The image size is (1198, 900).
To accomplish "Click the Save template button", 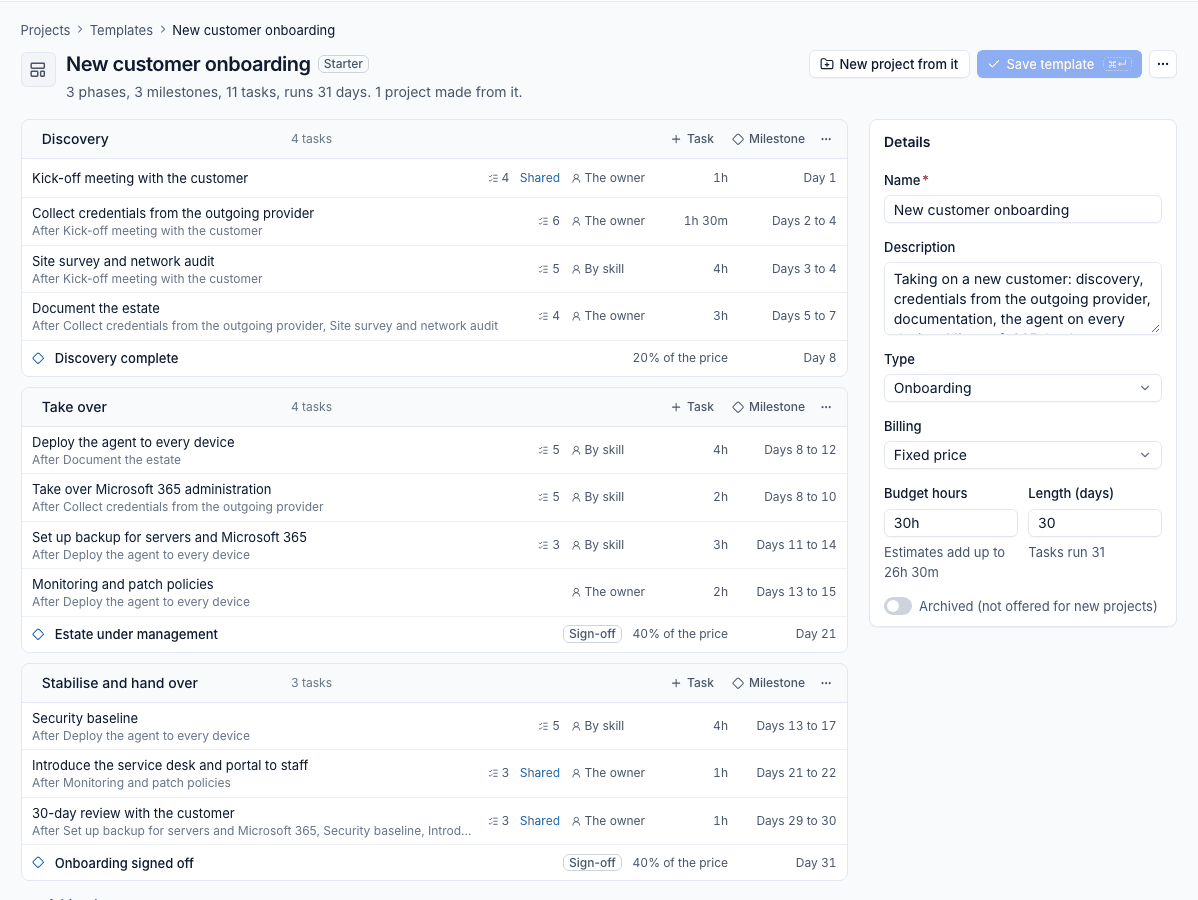I will click(1059, 64).
